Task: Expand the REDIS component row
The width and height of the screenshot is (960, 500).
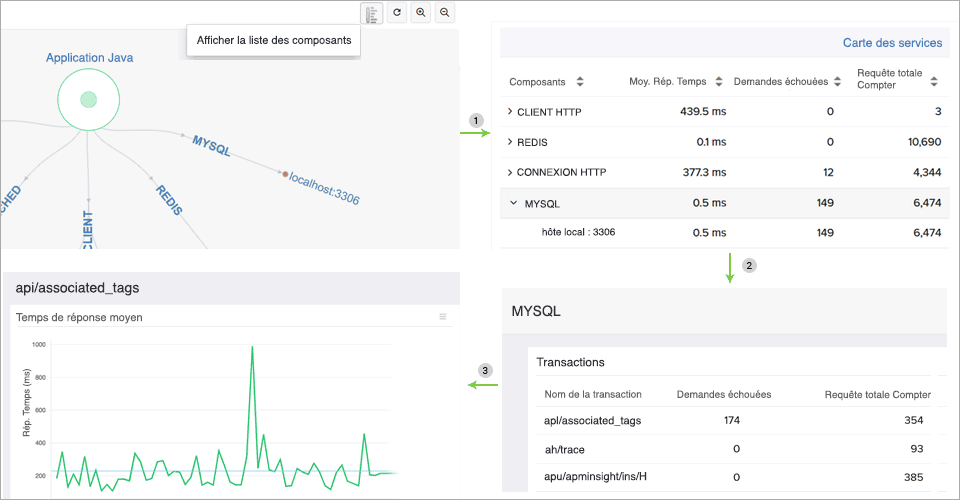Action: click(x=510, y=142)
